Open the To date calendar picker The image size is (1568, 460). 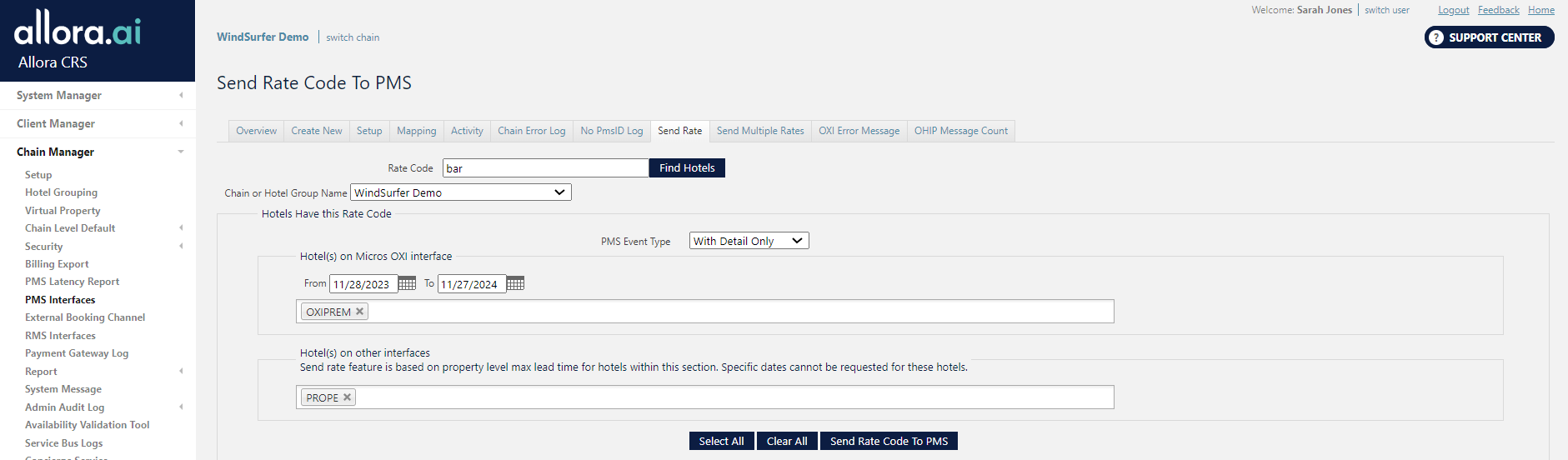(515, 283)
